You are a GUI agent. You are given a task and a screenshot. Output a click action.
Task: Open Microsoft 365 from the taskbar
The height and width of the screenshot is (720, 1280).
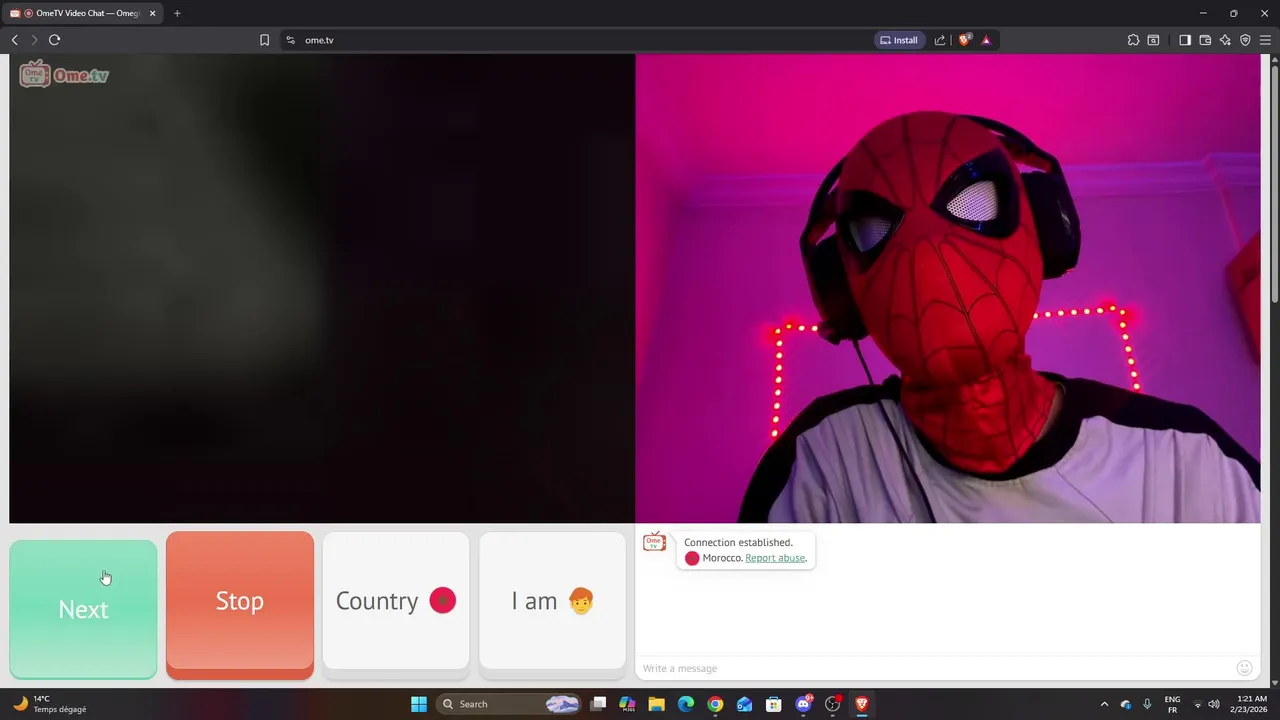627,704
